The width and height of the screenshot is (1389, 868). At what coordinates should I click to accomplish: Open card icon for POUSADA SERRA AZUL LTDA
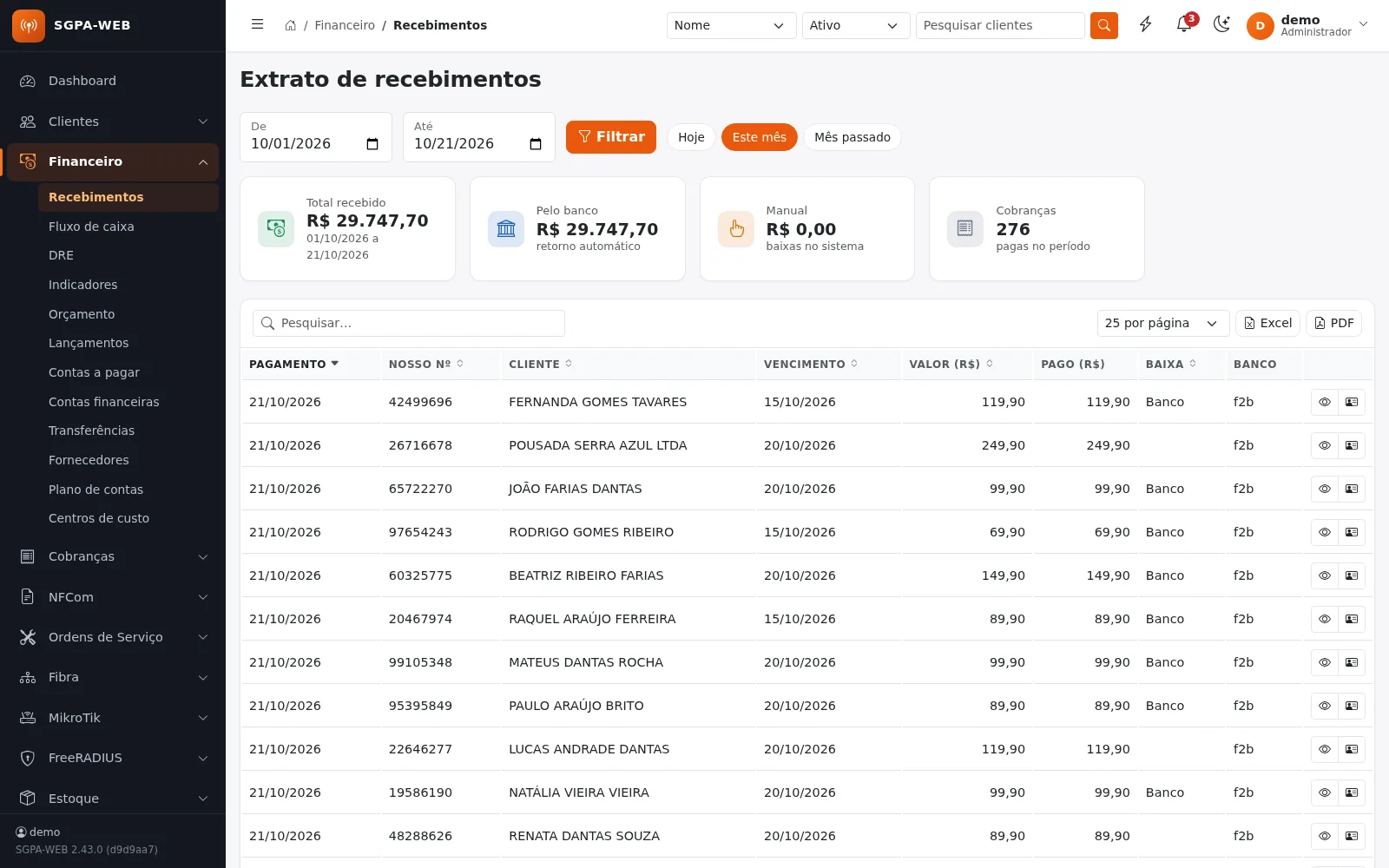click(x=1352, y=445)
